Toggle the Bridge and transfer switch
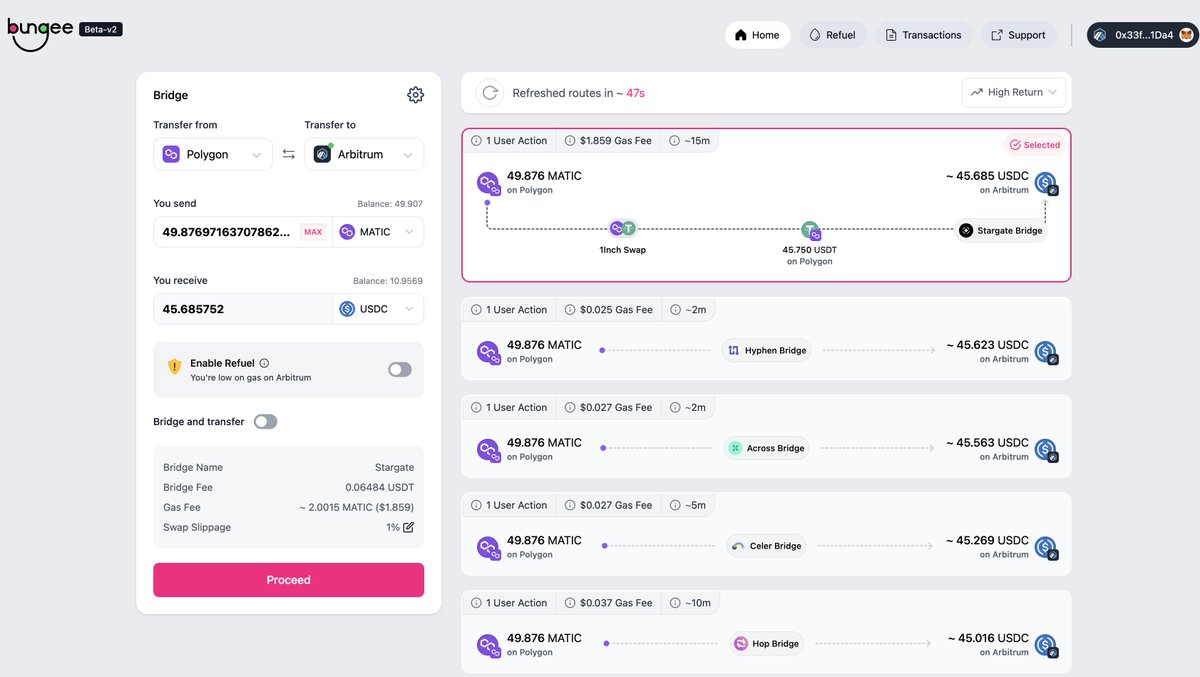This screenshot has height=677, width=1200. [265, 422]
